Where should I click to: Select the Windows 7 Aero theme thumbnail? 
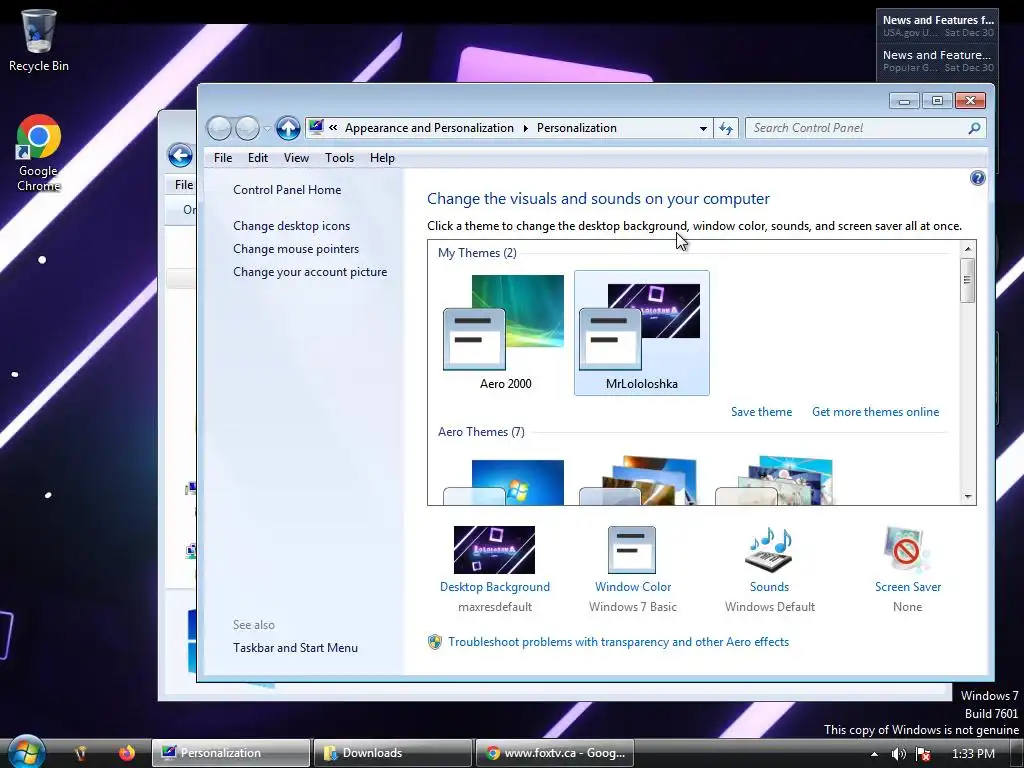tap(504, 481)
